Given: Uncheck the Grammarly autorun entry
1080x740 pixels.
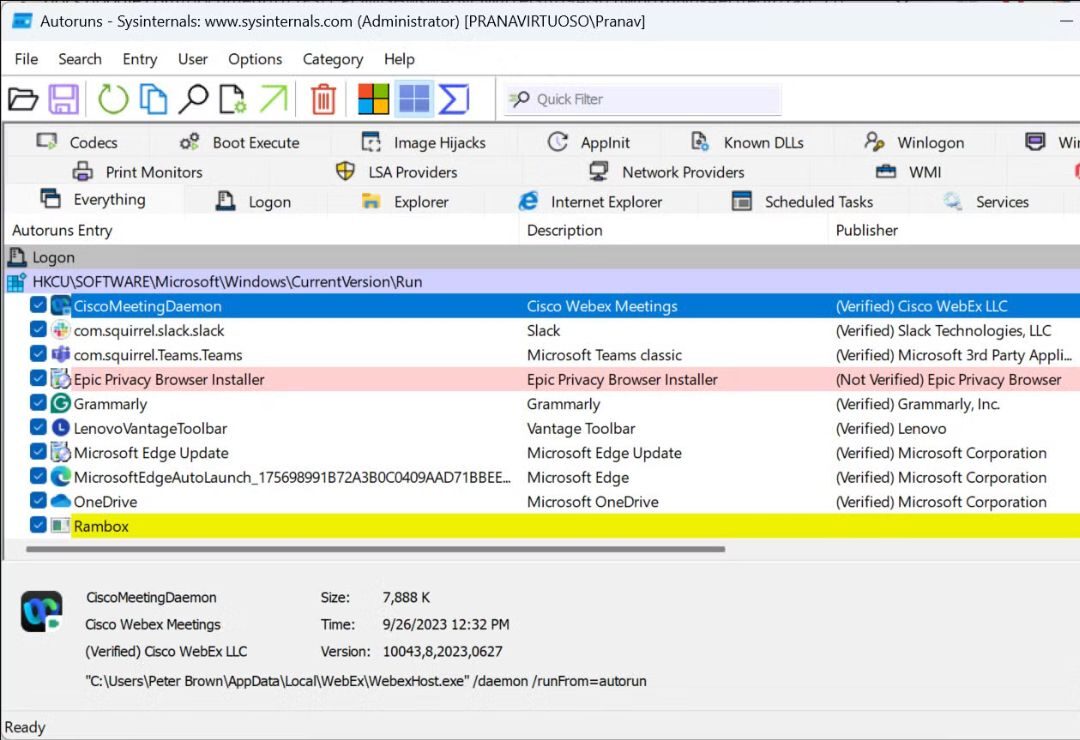Looking at the screenshot, I should pos(37,404).
